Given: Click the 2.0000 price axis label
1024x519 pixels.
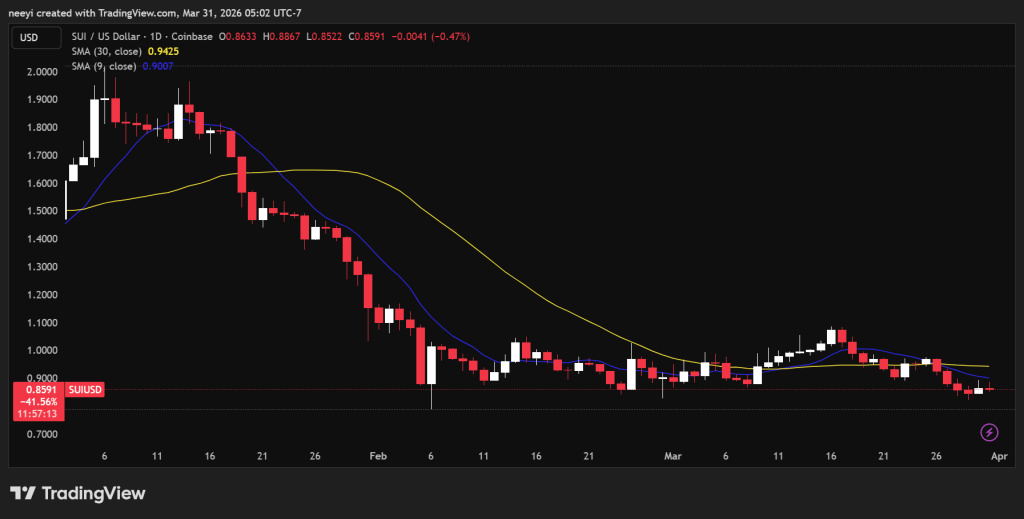Looking at the screenshot, I should 42,72.
